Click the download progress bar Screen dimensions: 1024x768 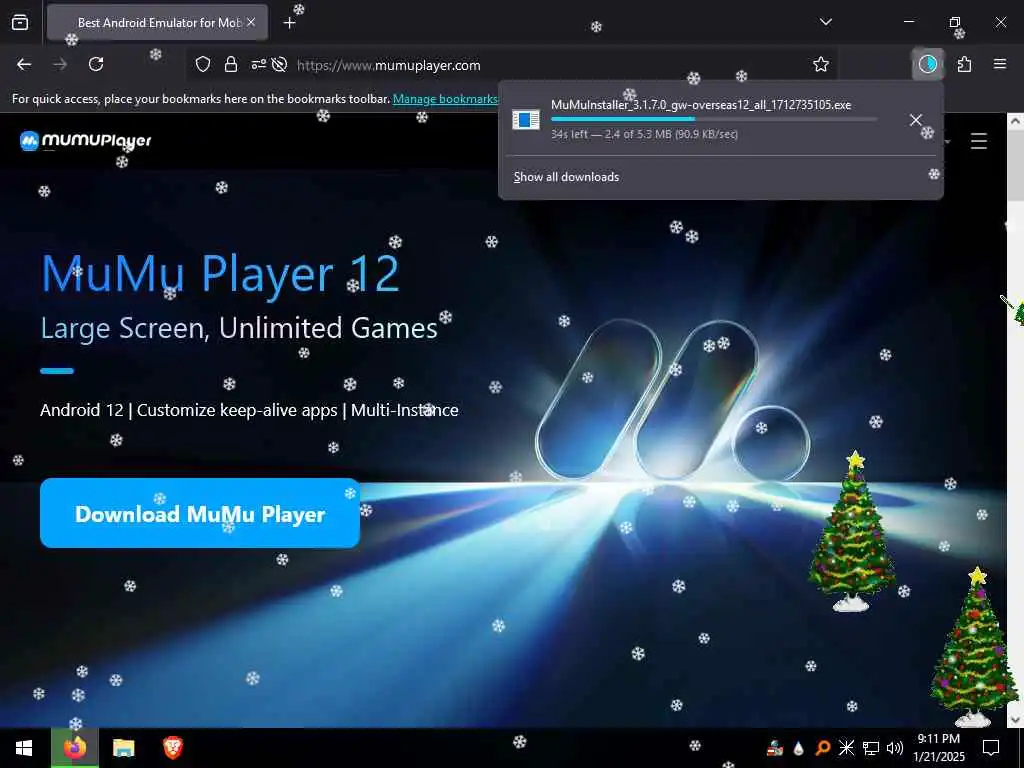point(714,120)
